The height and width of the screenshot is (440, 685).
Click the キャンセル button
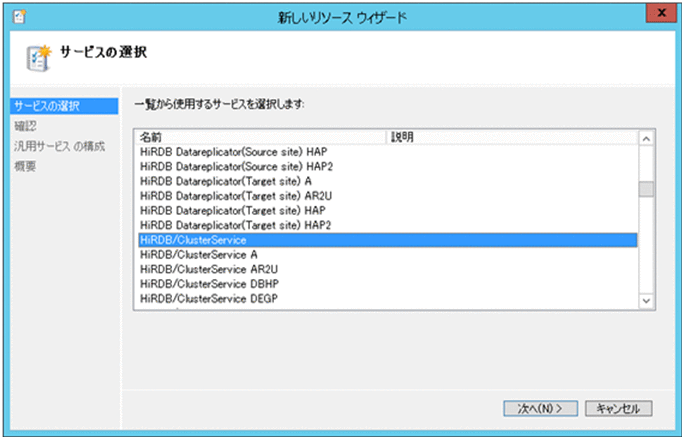(x=619, y=409)
